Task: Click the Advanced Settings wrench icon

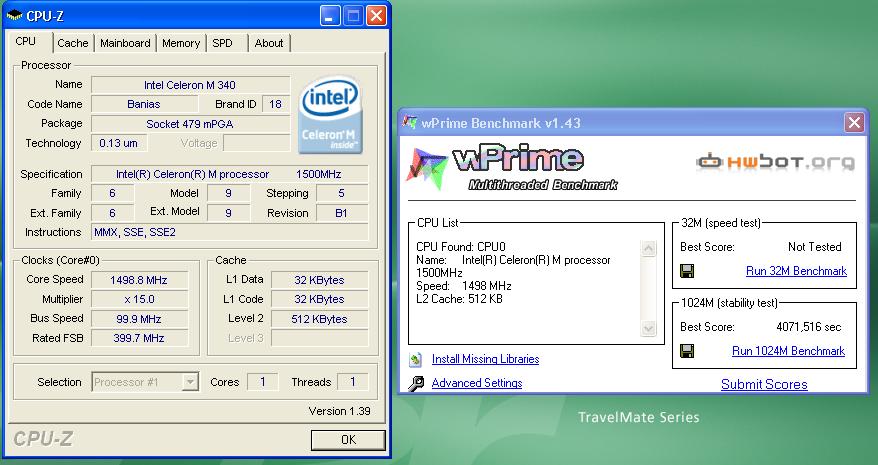Action: coord(415,383)
